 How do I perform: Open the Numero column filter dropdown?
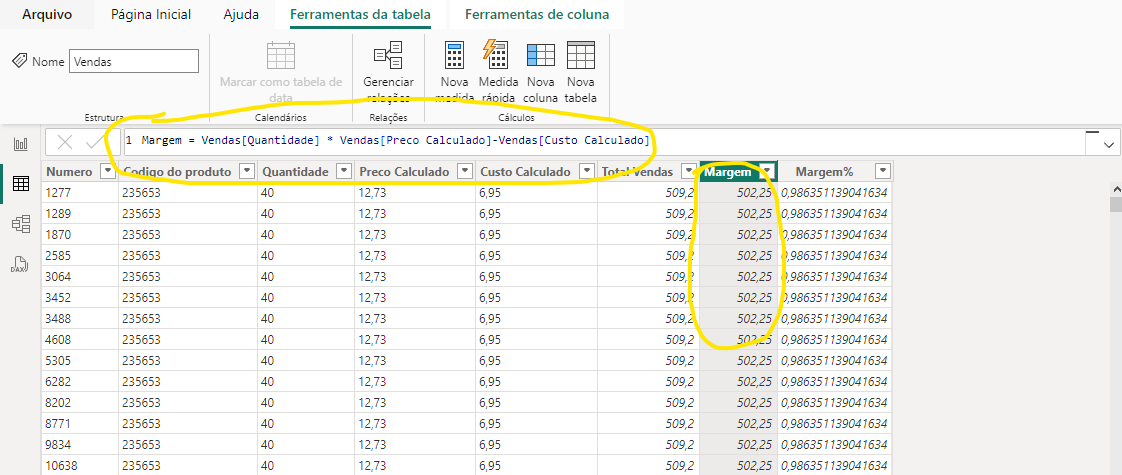pos(107,172)
